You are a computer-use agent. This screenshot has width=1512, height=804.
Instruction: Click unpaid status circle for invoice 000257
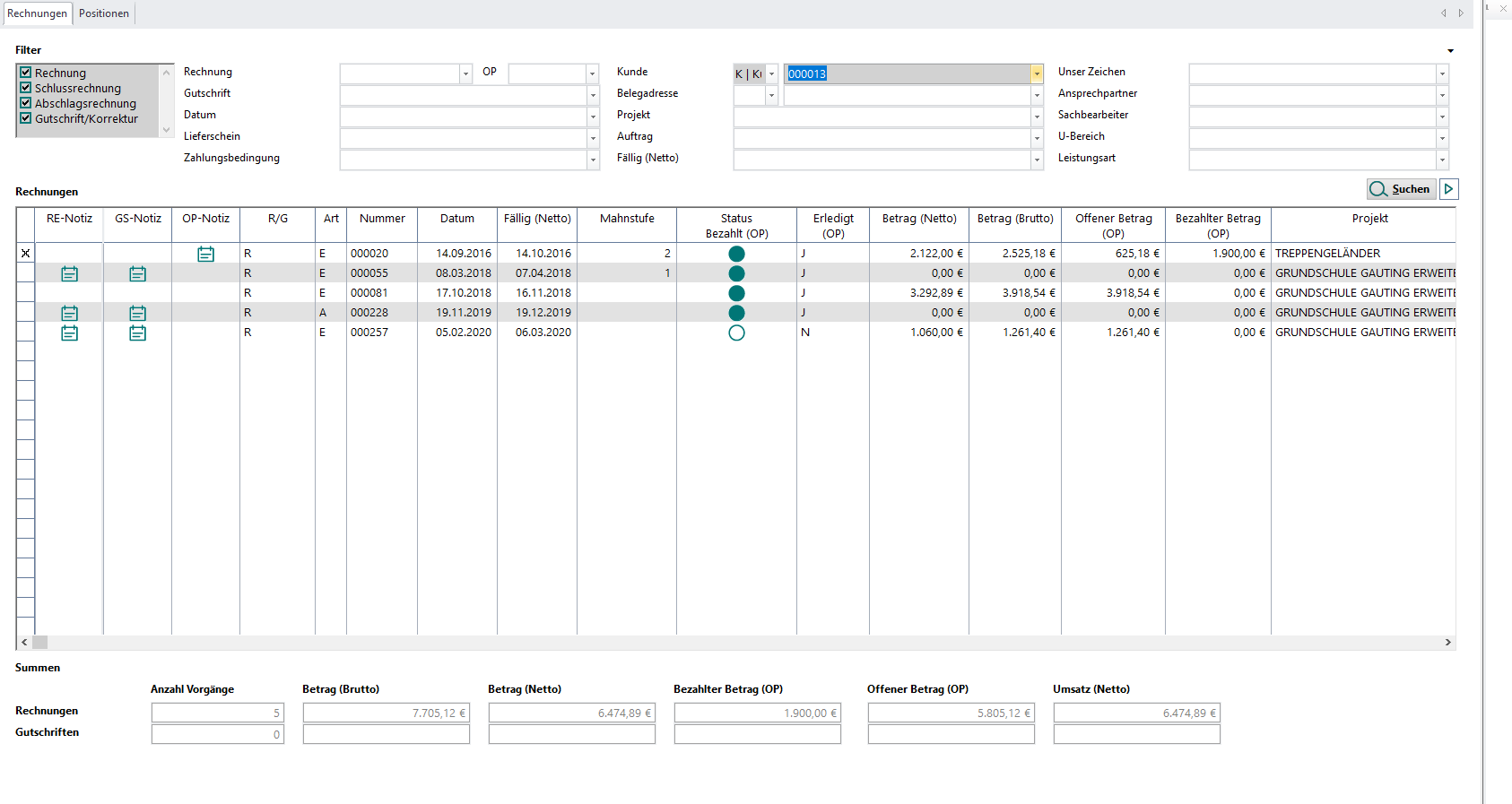coord(736,333)
